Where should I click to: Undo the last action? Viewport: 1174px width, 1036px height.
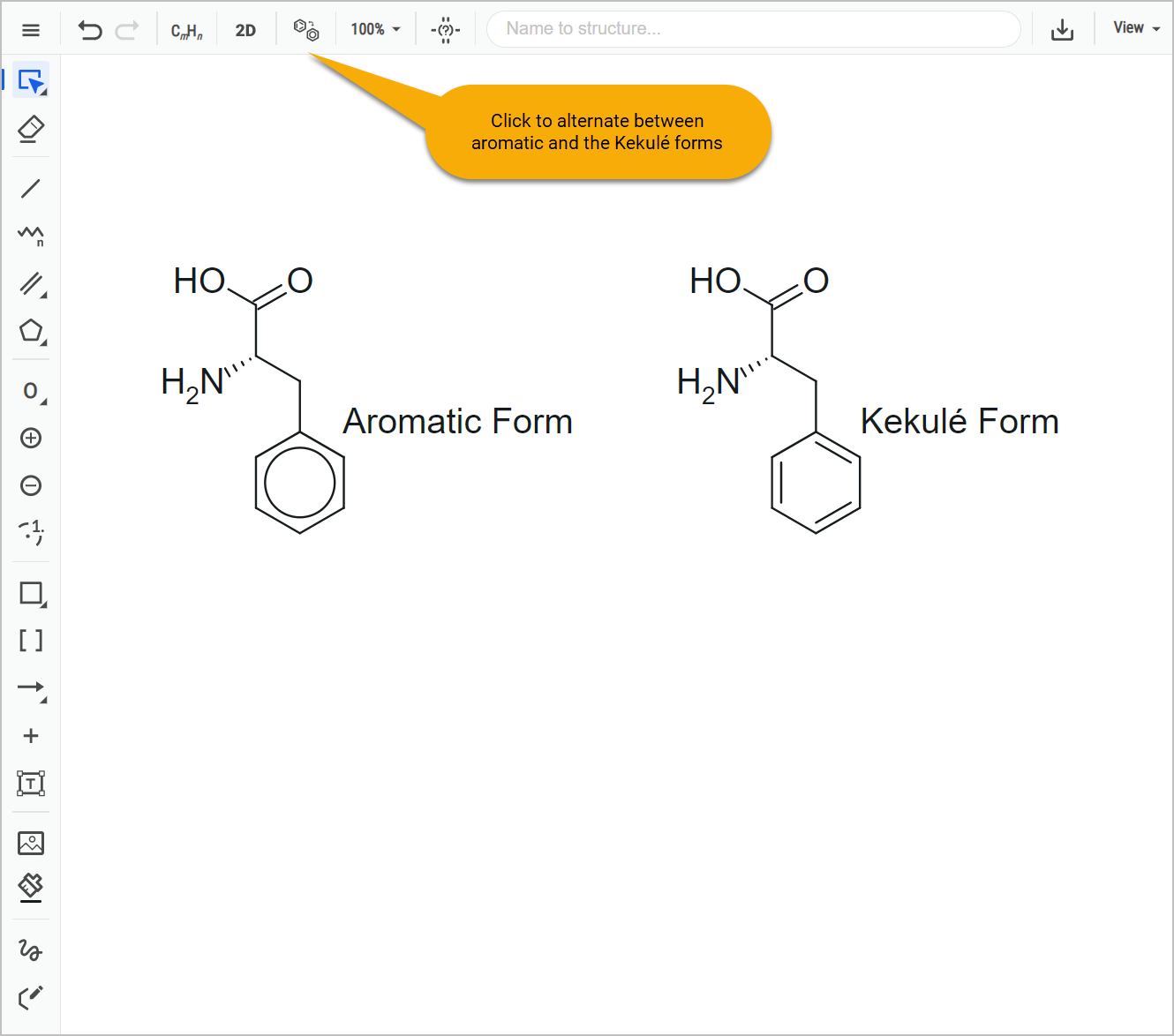point(90,30)
